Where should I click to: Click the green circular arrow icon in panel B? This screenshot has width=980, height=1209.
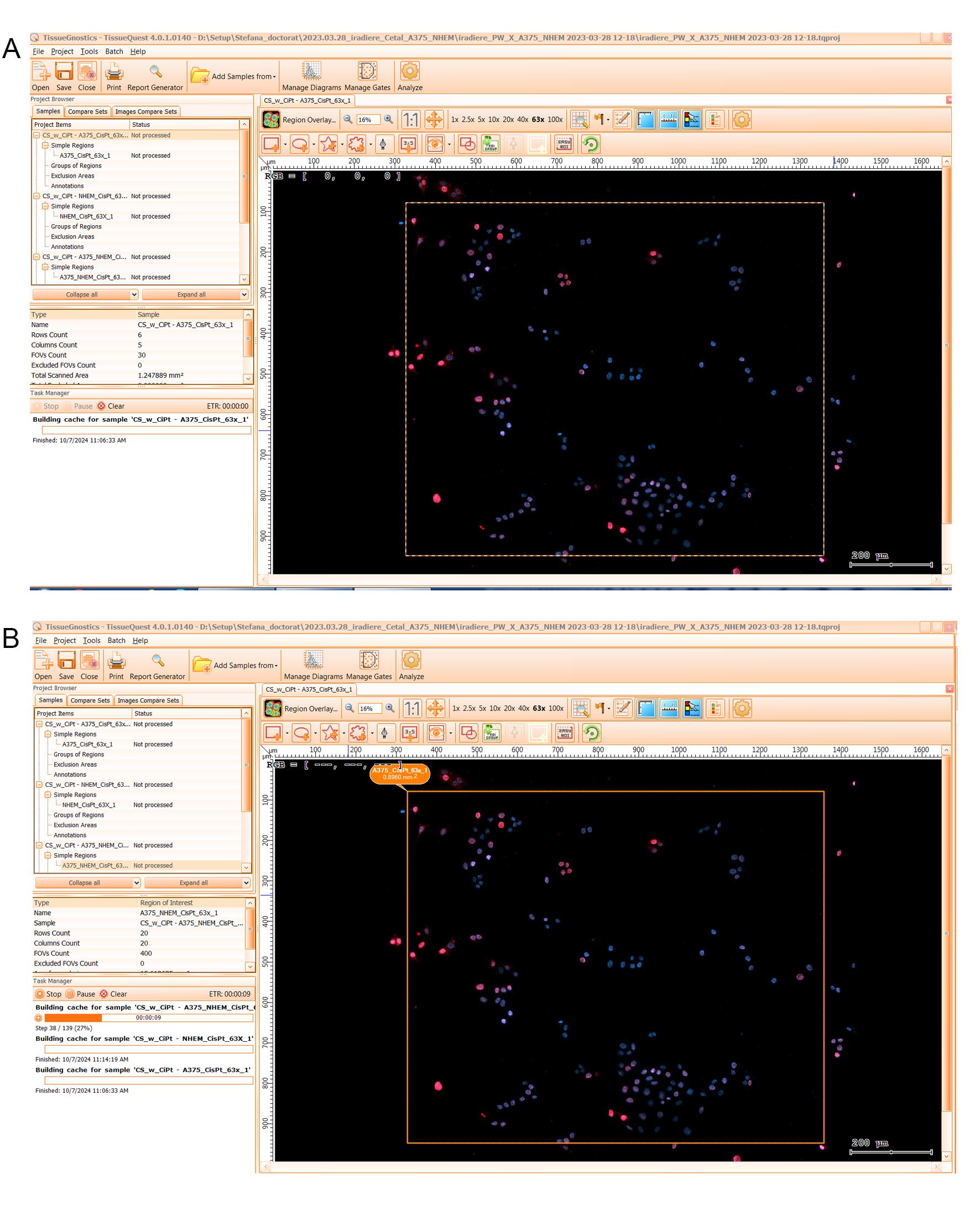tap(592, 733)
